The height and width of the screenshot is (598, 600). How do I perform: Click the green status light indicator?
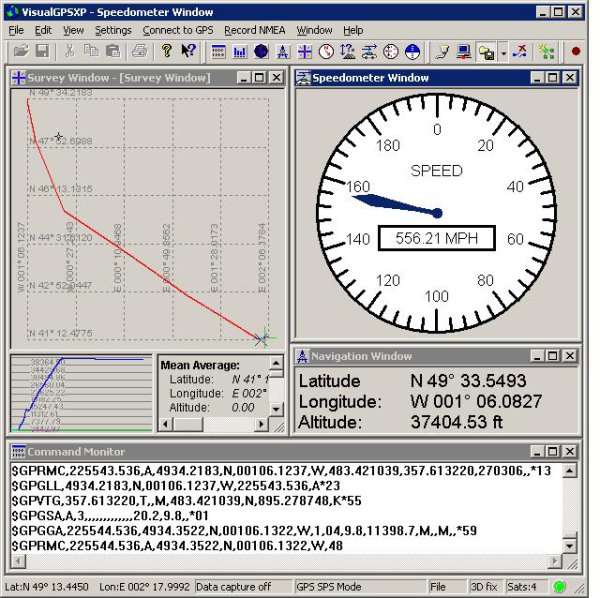559,587
